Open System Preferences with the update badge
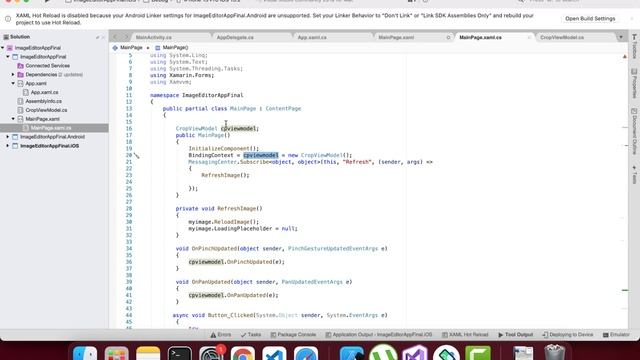Image resolution: width=640 pixels, height=360 pixels. [x=211, y=353]
